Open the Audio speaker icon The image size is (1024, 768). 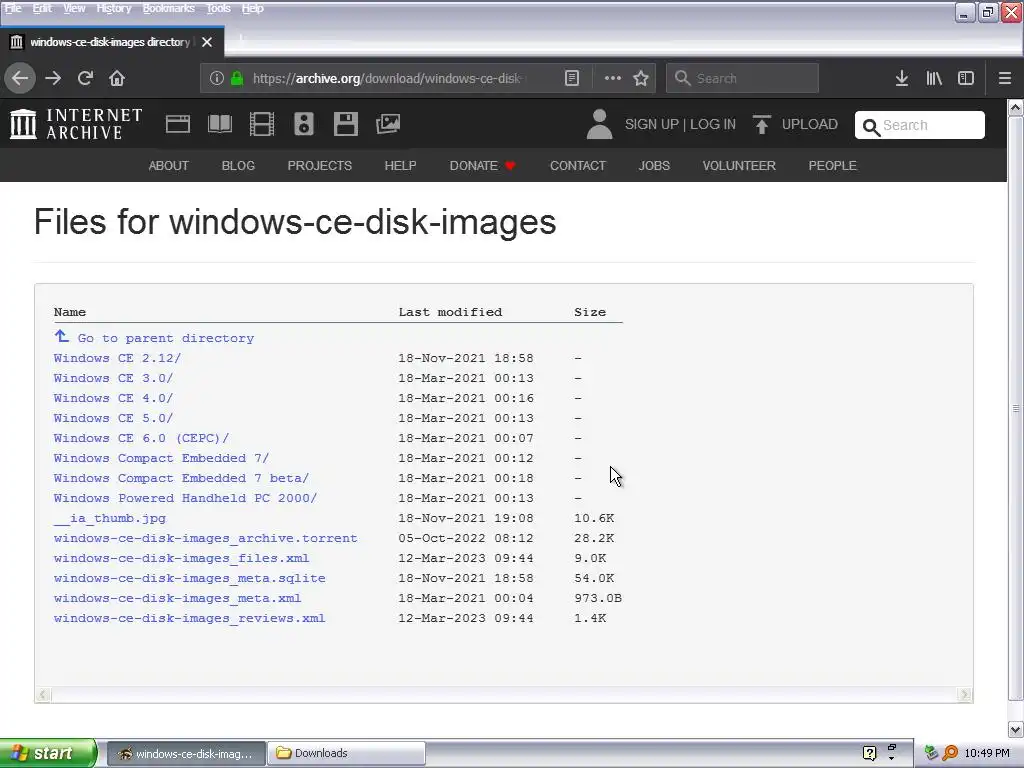304,124
